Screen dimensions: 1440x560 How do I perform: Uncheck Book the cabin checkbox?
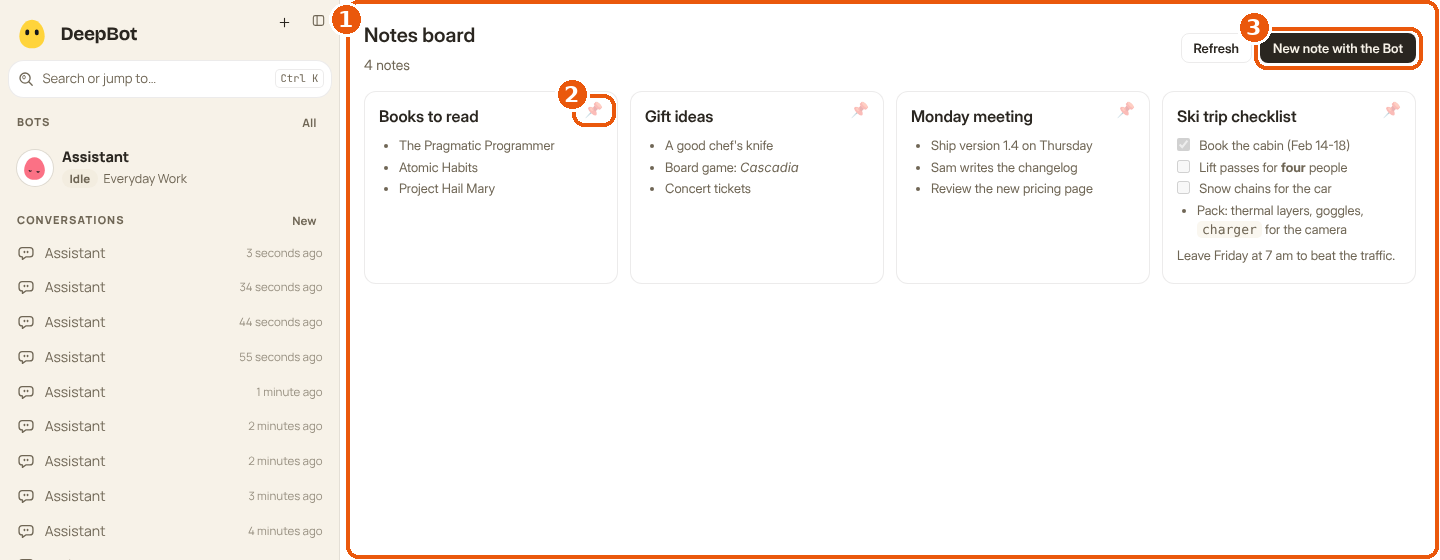pyautogui.click(x=1184, y=145)
